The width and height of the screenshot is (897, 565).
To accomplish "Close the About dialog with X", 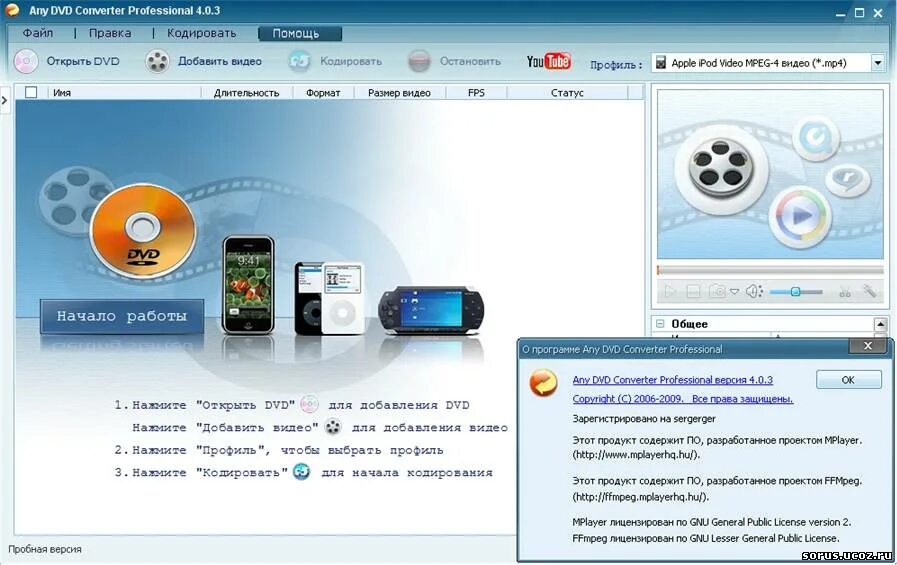I will coord(868,346).
